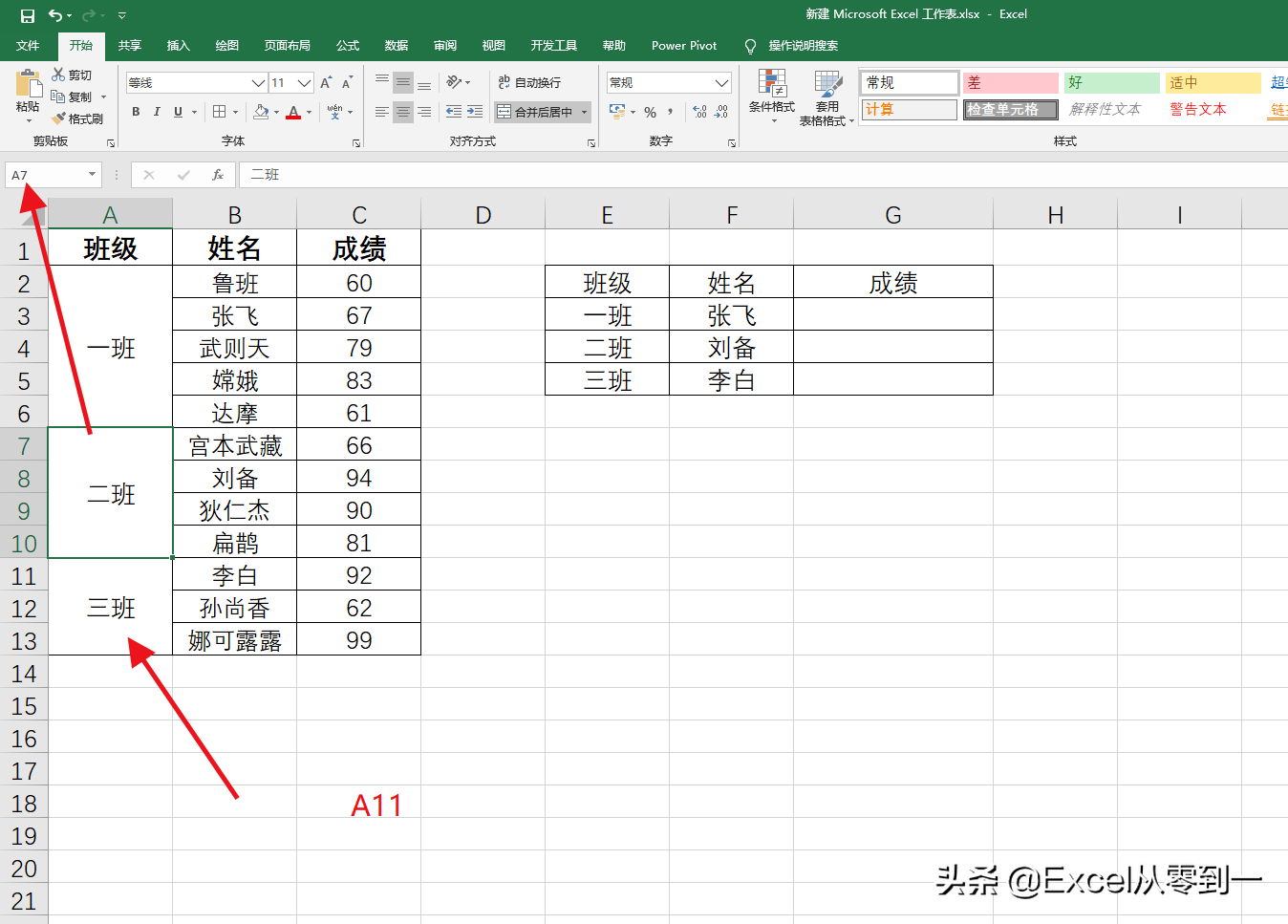Select column G header

point(893,215)
